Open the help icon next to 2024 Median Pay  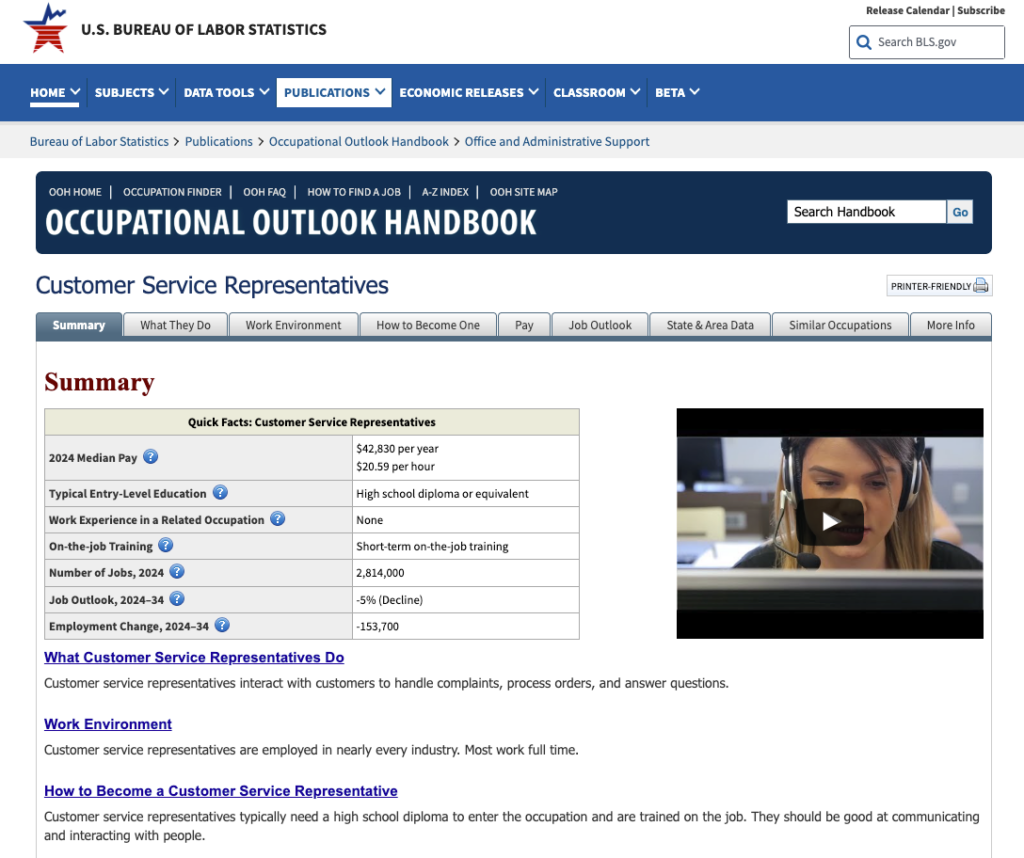click(x=150, y=456)
